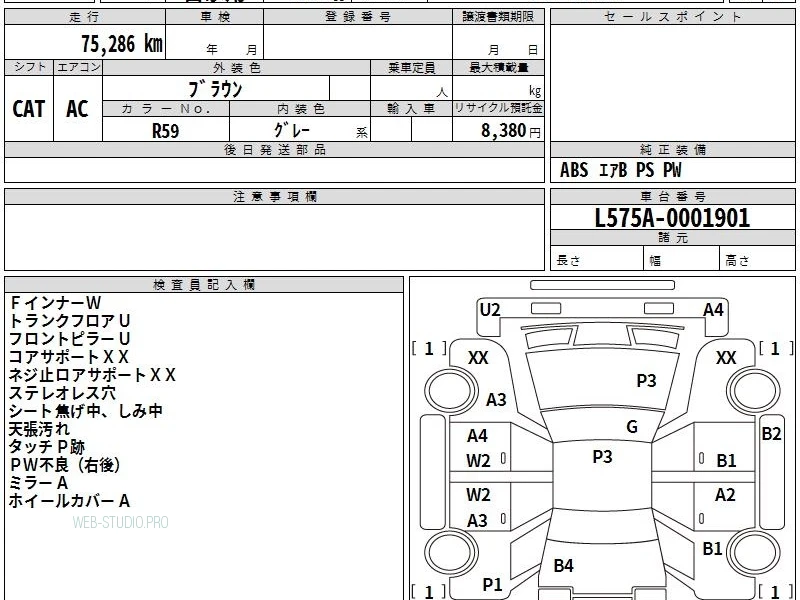Image resolution: width=800 pixels, height=600 pixels.
Task: Click the カラーNo. header
Action: coord(166,109)
